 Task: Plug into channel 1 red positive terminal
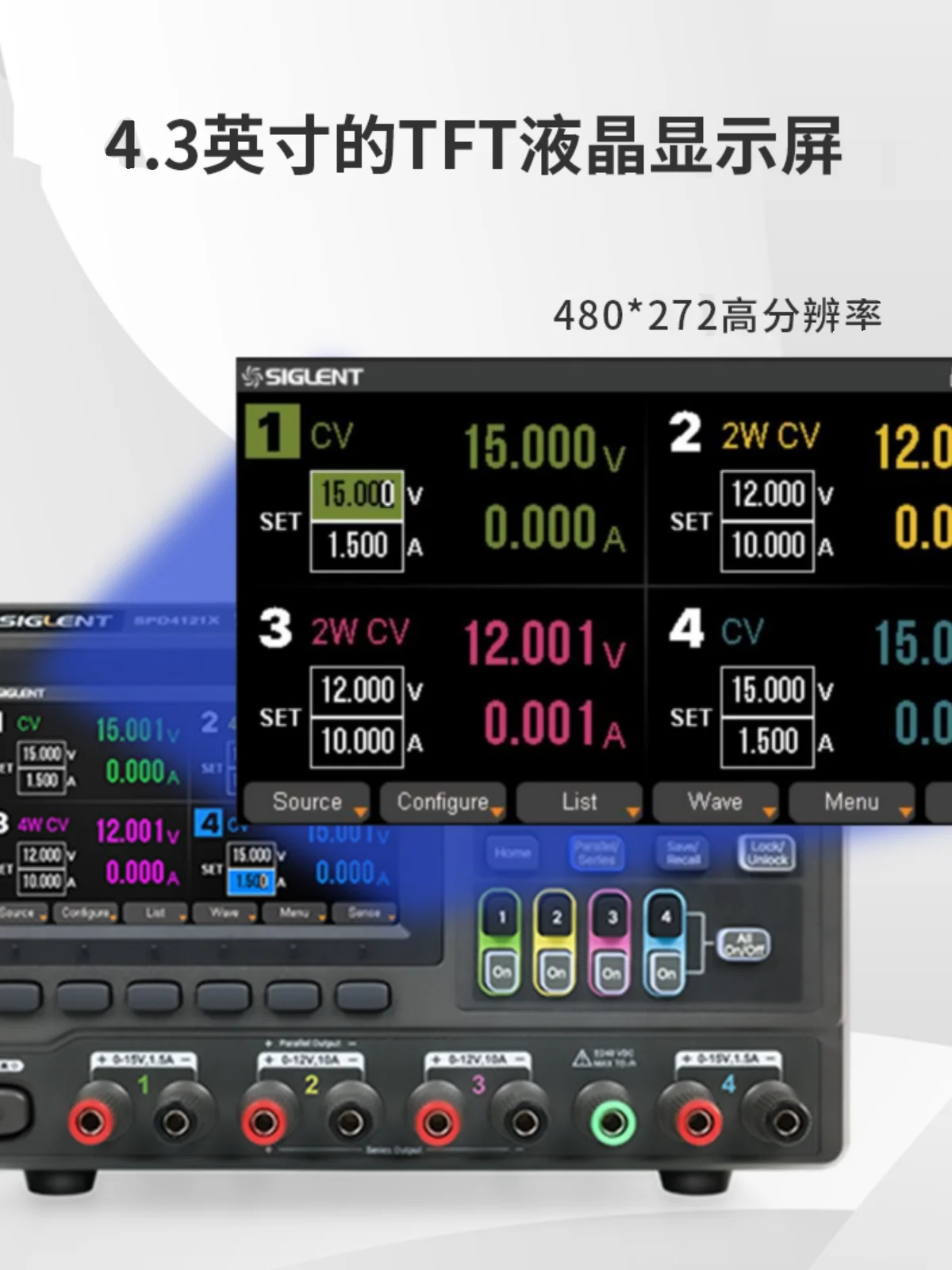click(x=92, y=1121)
